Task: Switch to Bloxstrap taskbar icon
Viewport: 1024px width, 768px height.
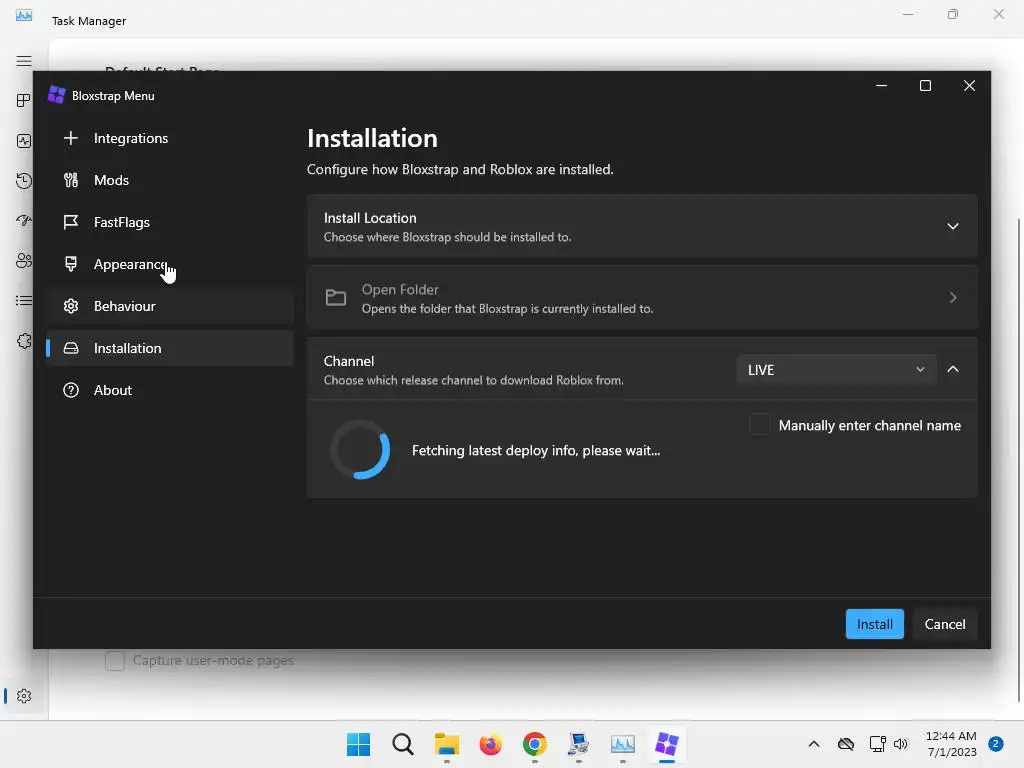Action: (667, 744)
